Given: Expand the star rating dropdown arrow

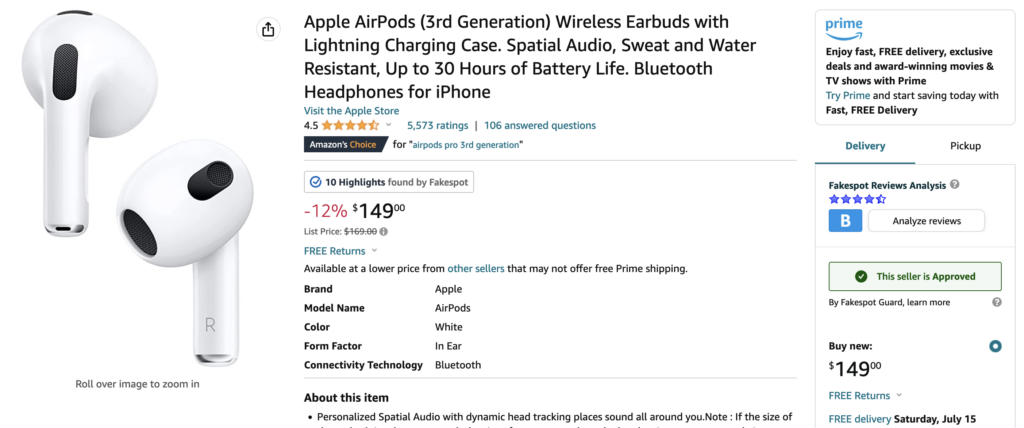Looking at the screenshot, I should (389, 125).
